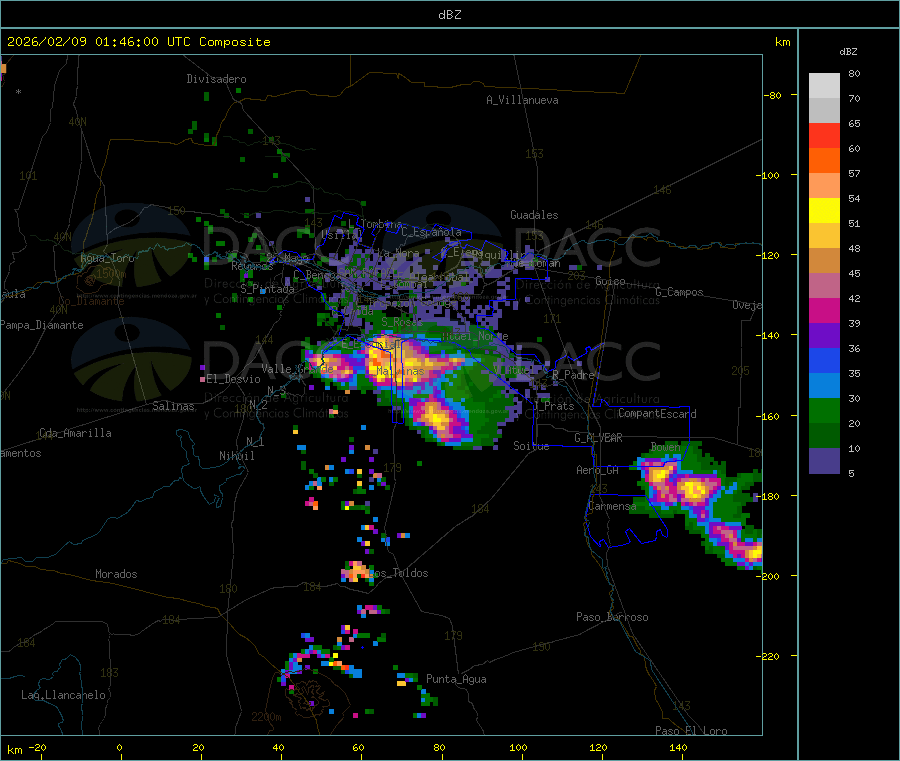The image size is (900, 761).
Task: Pick the blue 36 dBZ legend swatch
Action: [824, 360]
